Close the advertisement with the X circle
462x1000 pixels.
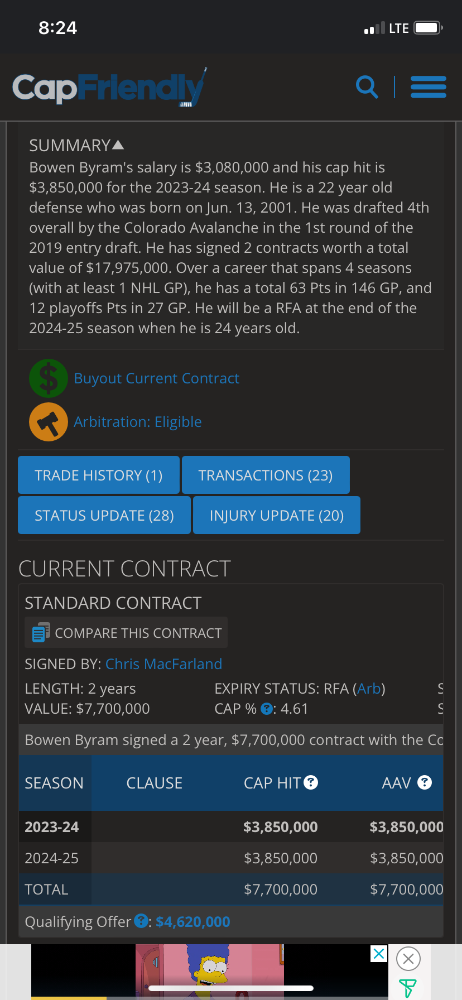pyautogui.click(x=408, y=959)
